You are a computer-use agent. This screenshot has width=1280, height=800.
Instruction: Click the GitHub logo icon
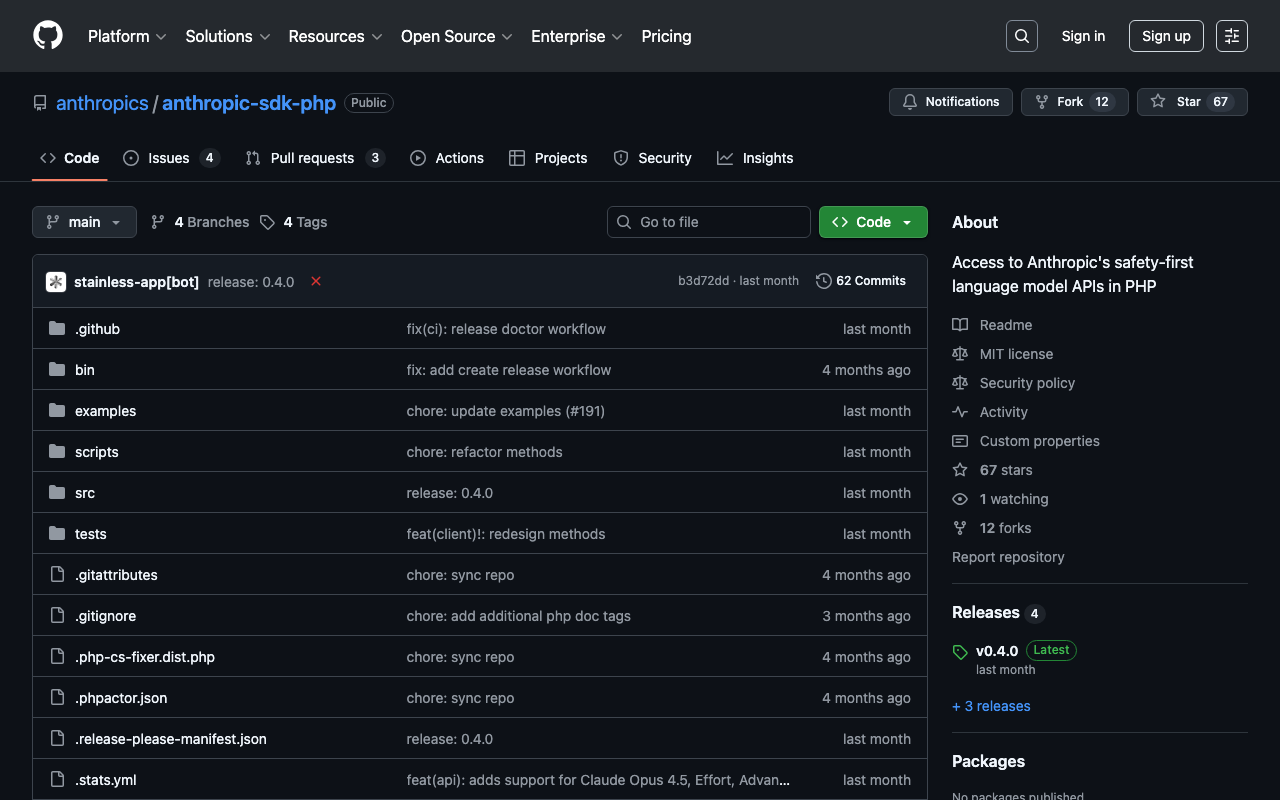tap(48, 36)
